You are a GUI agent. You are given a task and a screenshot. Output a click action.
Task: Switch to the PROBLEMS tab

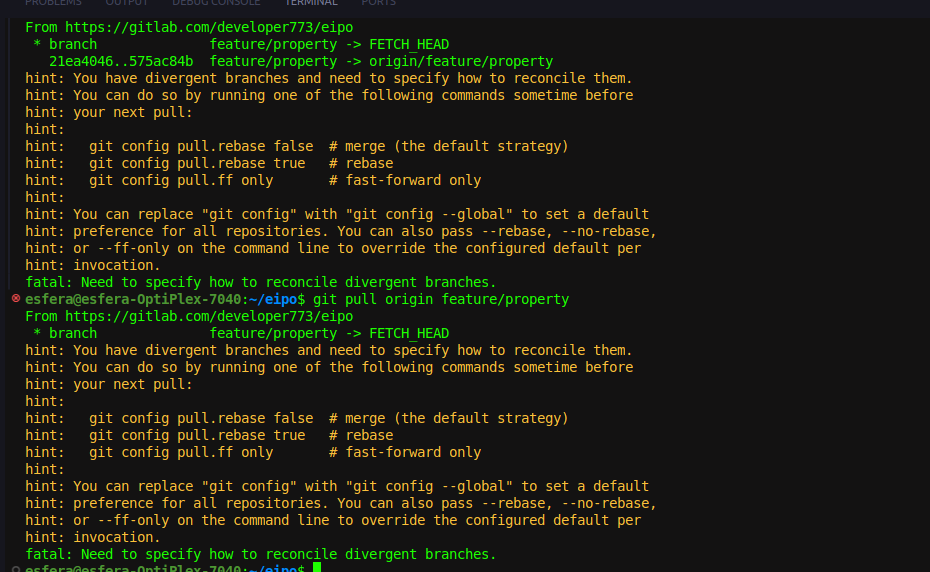pyautogui.click(x=53, y=3)
